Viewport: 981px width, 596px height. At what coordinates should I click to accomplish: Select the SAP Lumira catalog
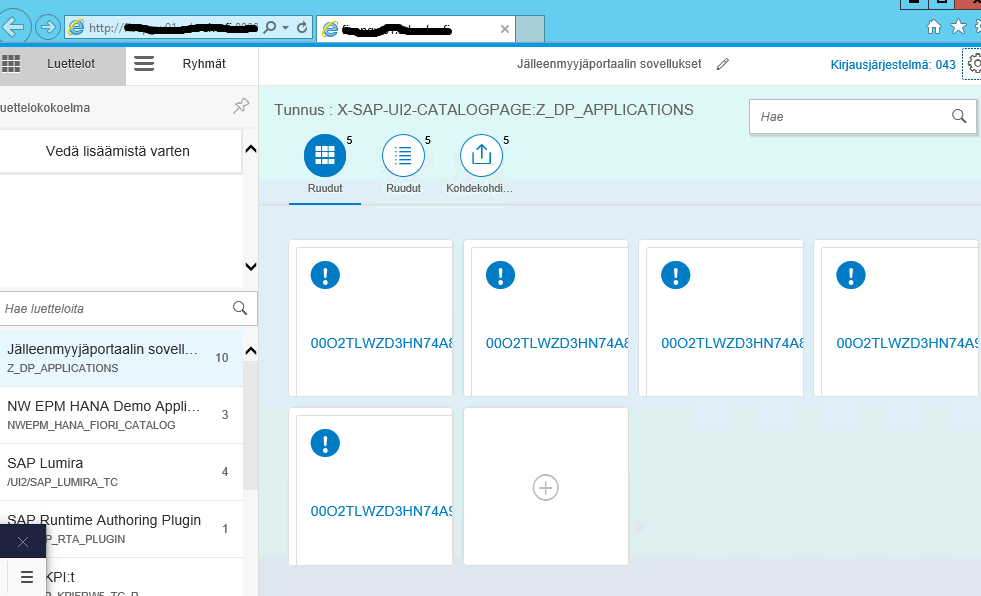coord(121,472)
